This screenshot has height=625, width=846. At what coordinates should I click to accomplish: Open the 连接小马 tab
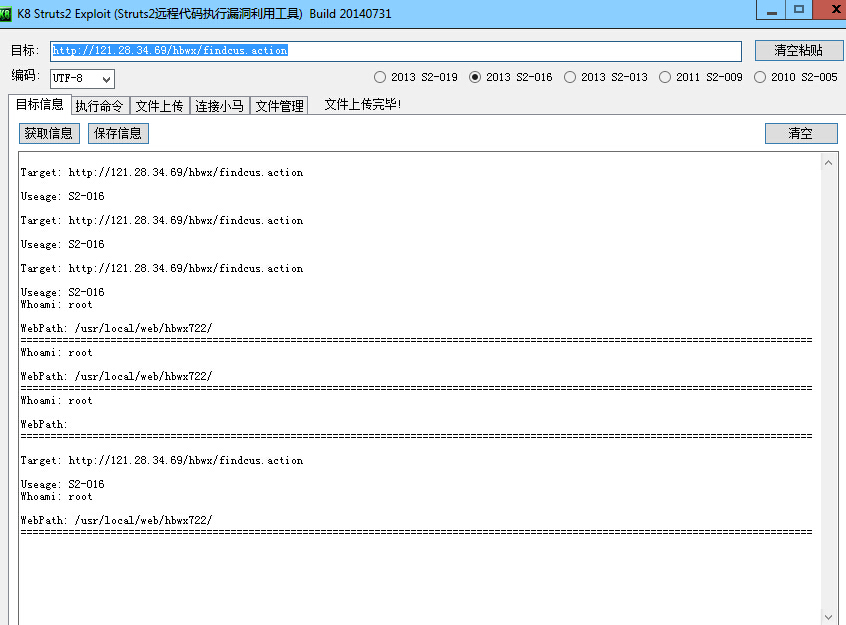click(x=219, y=106)
